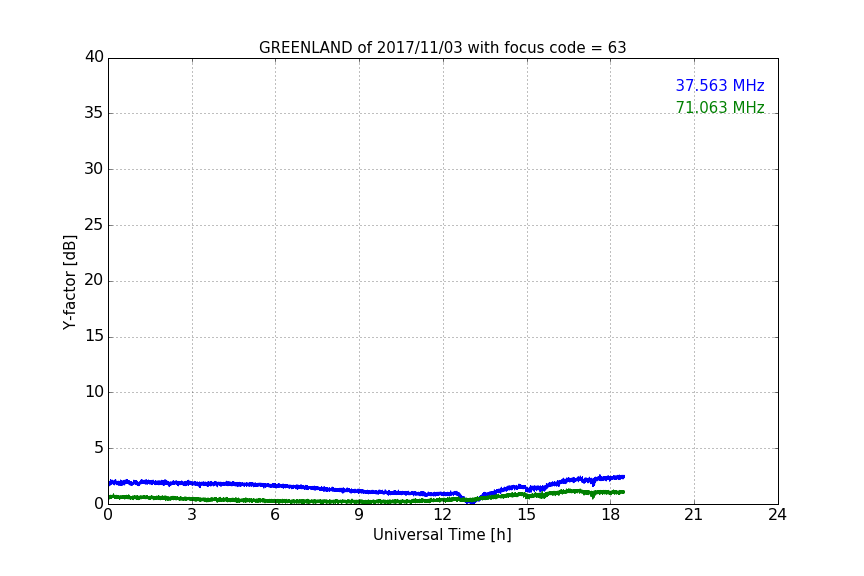The image size is (864, 576).
Task: Click the plot title mentioning GREENLAND 2017/11/03
Action: (442, 48)
